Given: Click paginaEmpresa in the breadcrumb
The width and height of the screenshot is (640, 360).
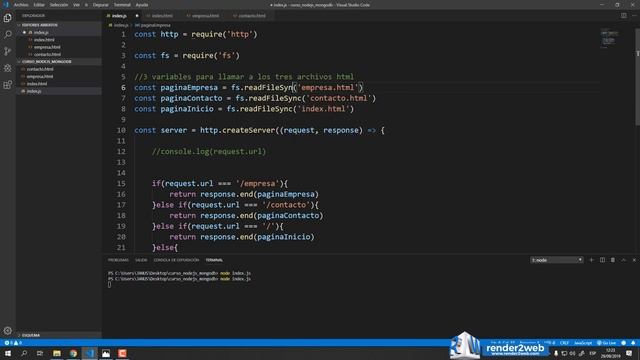Looking at the screenshot, I should (x=153, y=25).
